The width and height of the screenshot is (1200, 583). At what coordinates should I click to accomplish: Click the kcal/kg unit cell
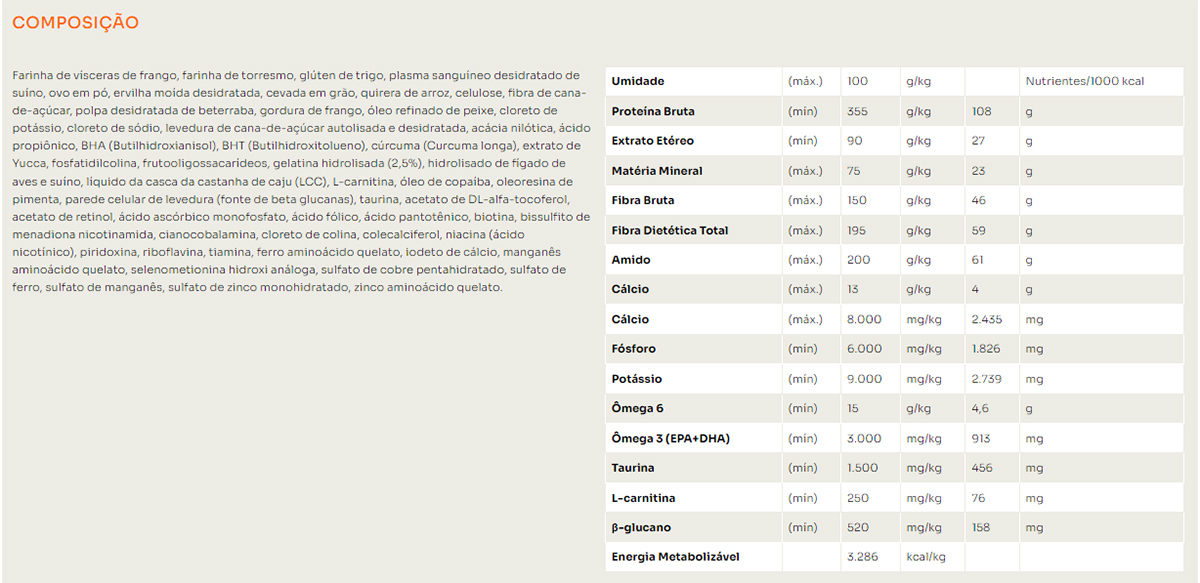pos(924,557)
